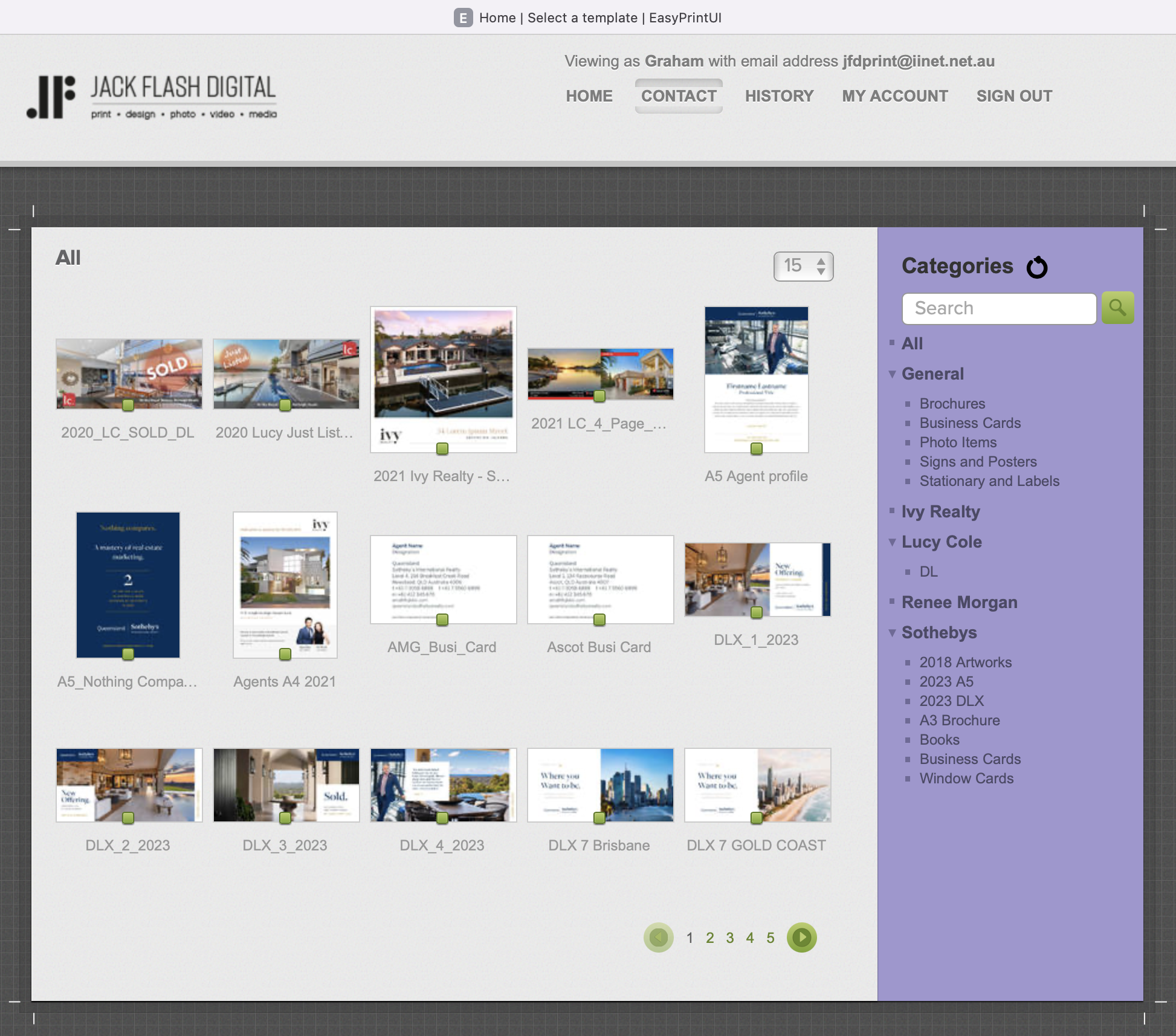Open the DLX 7 GOLD COAST thumbnail
The height and width of the screenshot is (1036, 1176).
tap(757, 785)
